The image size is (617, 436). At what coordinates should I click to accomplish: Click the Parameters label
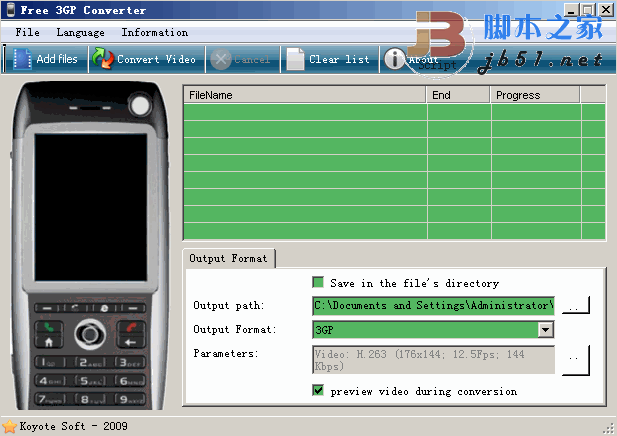click(x=225, y=353)
